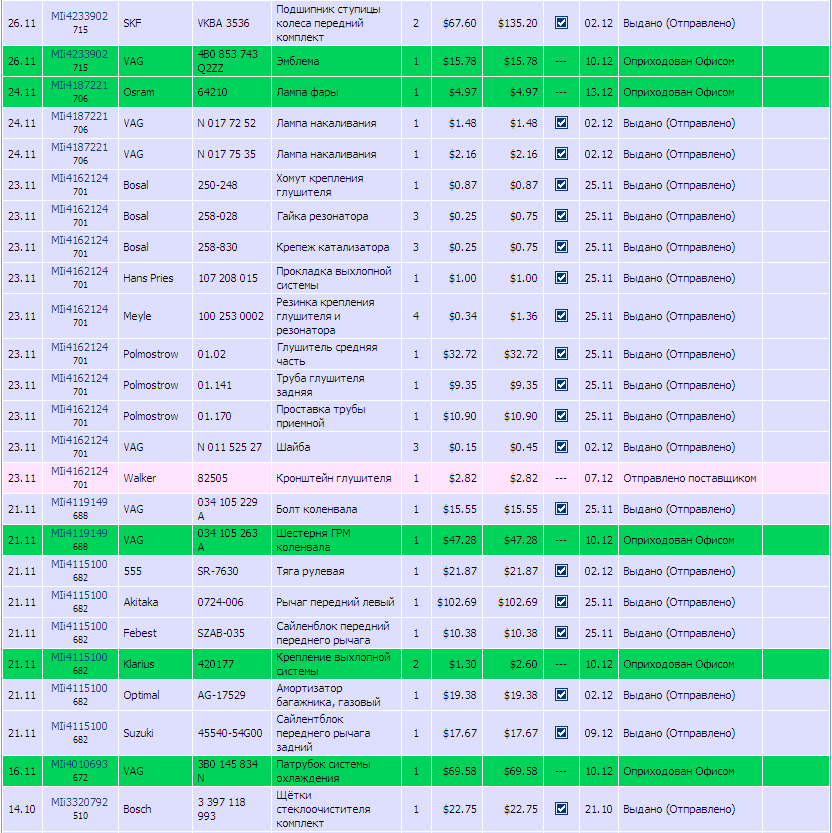Toggle the checkbox in the VKBA 3536 row
Image resolution: width=832 pixels, height=833 pixels.
pyautogui.click(x=561, y=23)
